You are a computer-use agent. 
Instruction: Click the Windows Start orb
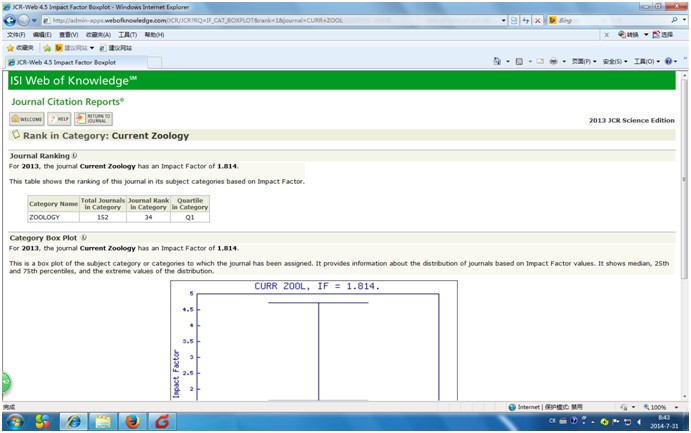click(x=13, y=421)
